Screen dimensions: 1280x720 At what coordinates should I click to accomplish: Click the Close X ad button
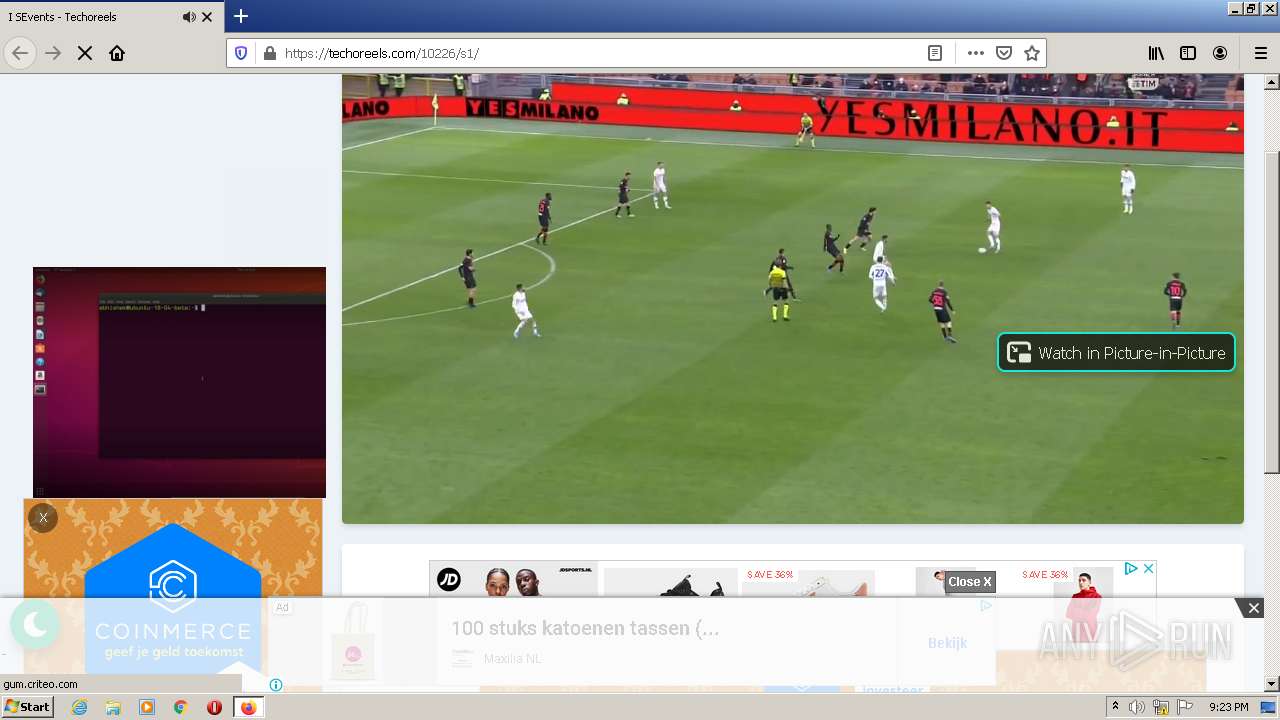[x=970, y=581]
